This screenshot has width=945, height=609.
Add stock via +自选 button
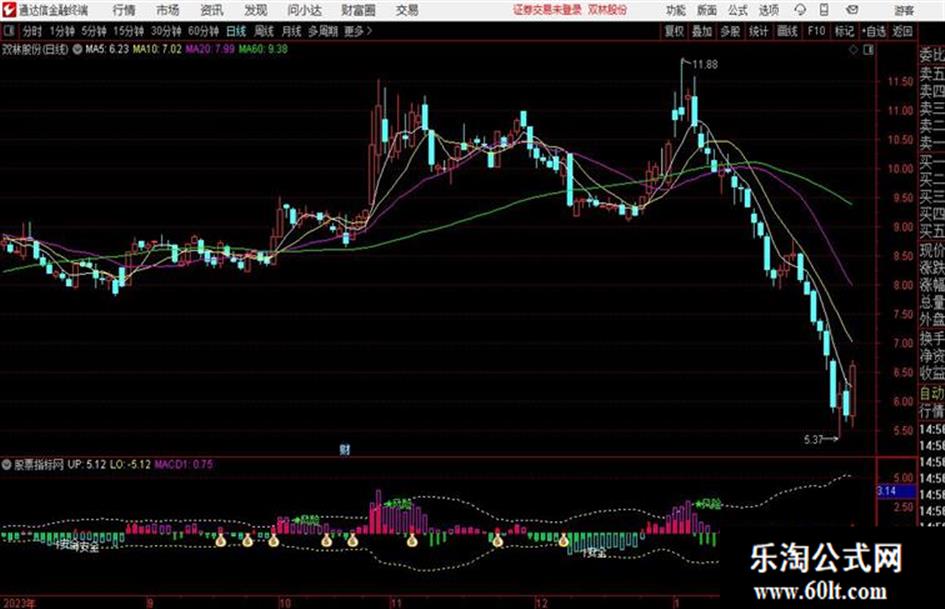(x=873, y=31)
